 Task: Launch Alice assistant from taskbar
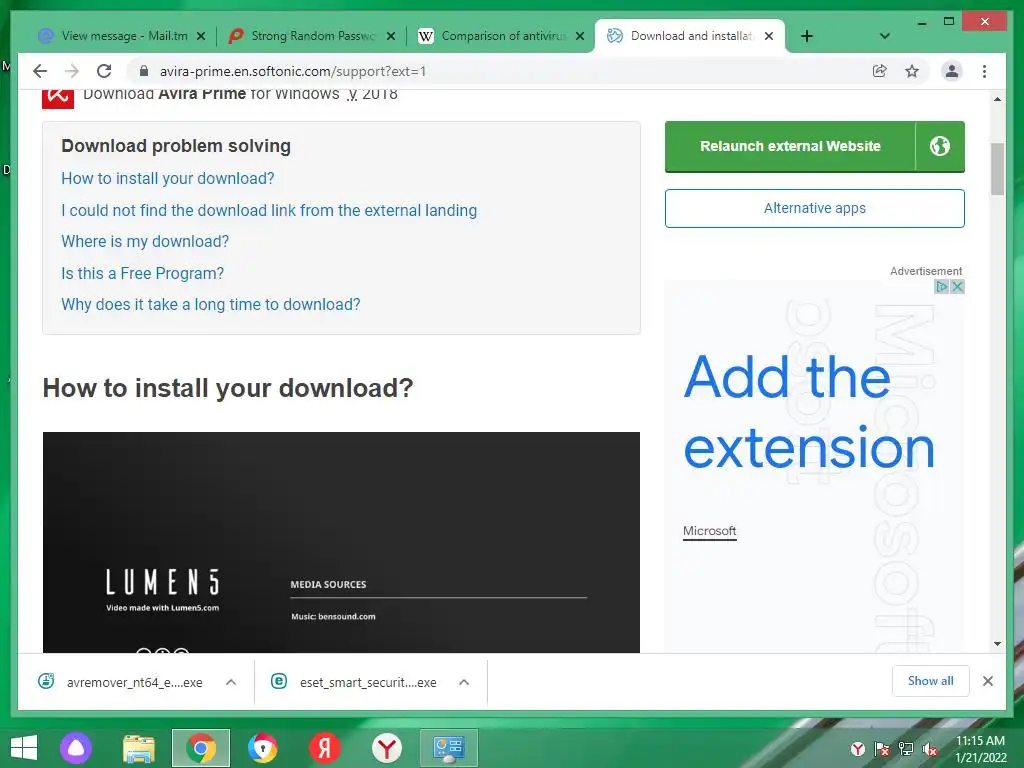76,748
